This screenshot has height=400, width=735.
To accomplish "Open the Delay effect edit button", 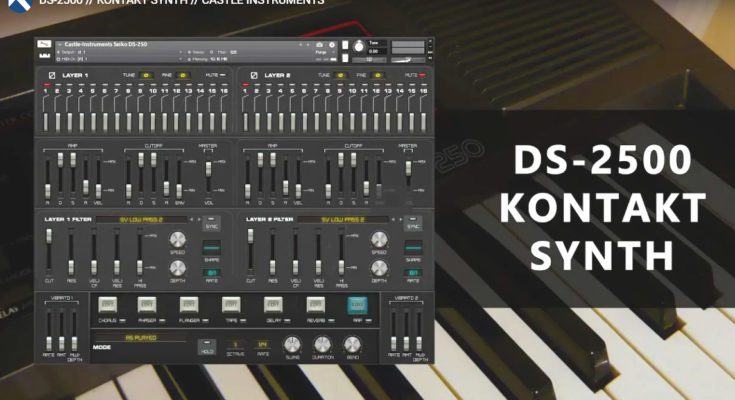I will [274, 305].
